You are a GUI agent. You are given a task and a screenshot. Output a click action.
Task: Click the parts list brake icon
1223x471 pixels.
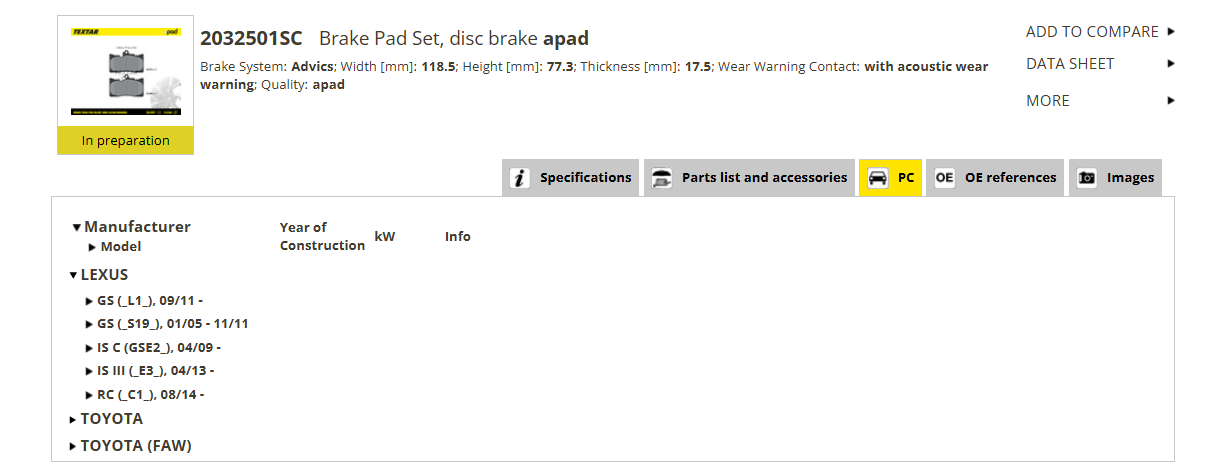point(662,178)
